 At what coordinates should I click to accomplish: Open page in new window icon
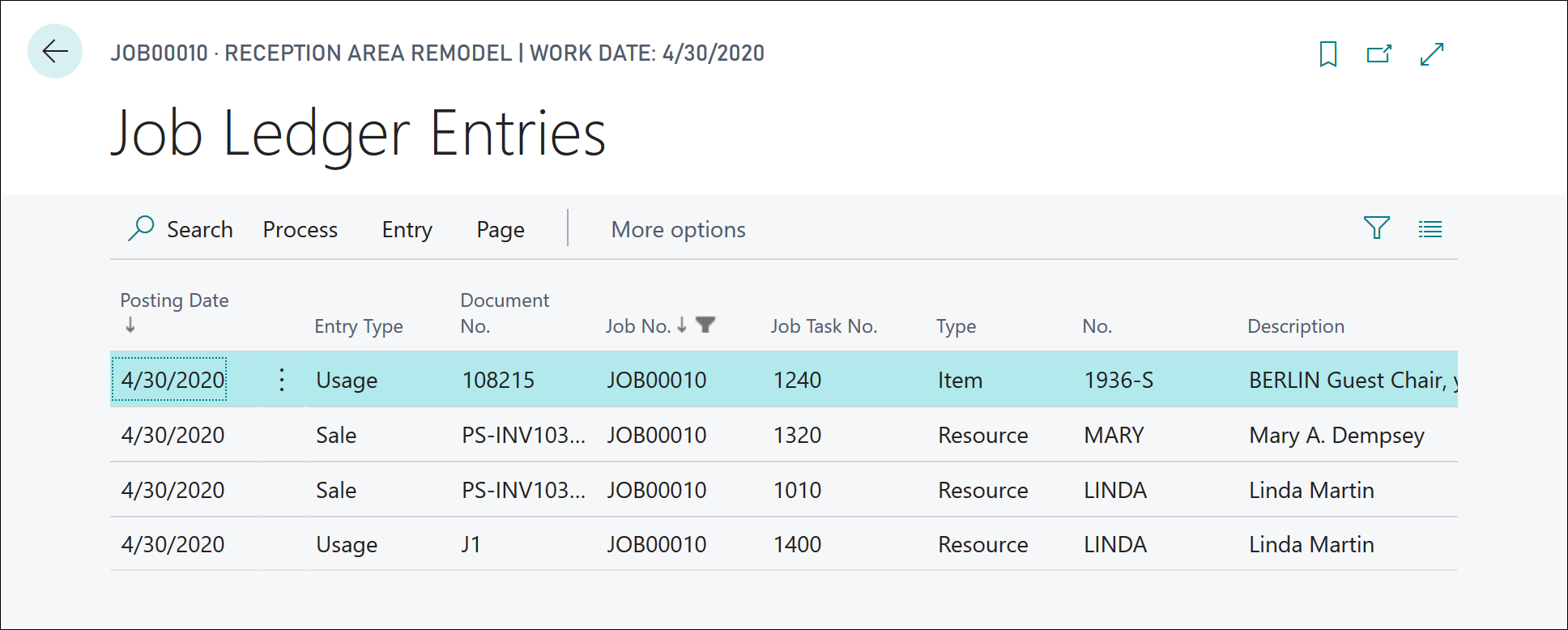pos(1379,54)
